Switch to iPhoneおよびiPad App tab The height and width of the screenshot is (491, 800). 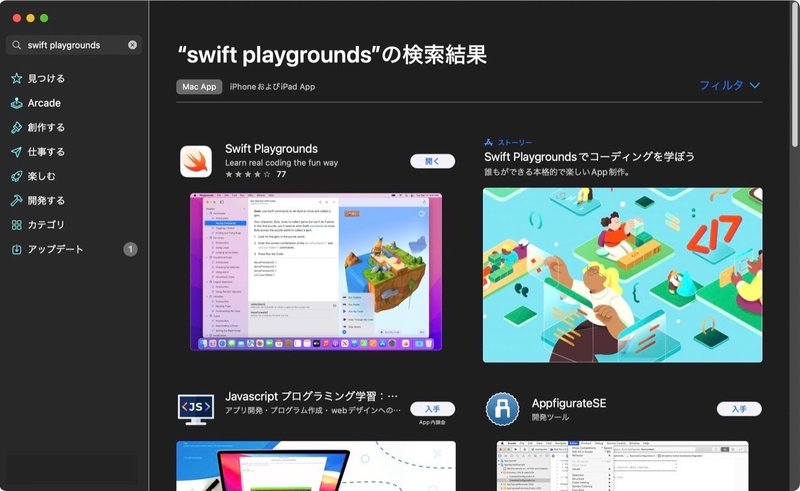[272, 87]
